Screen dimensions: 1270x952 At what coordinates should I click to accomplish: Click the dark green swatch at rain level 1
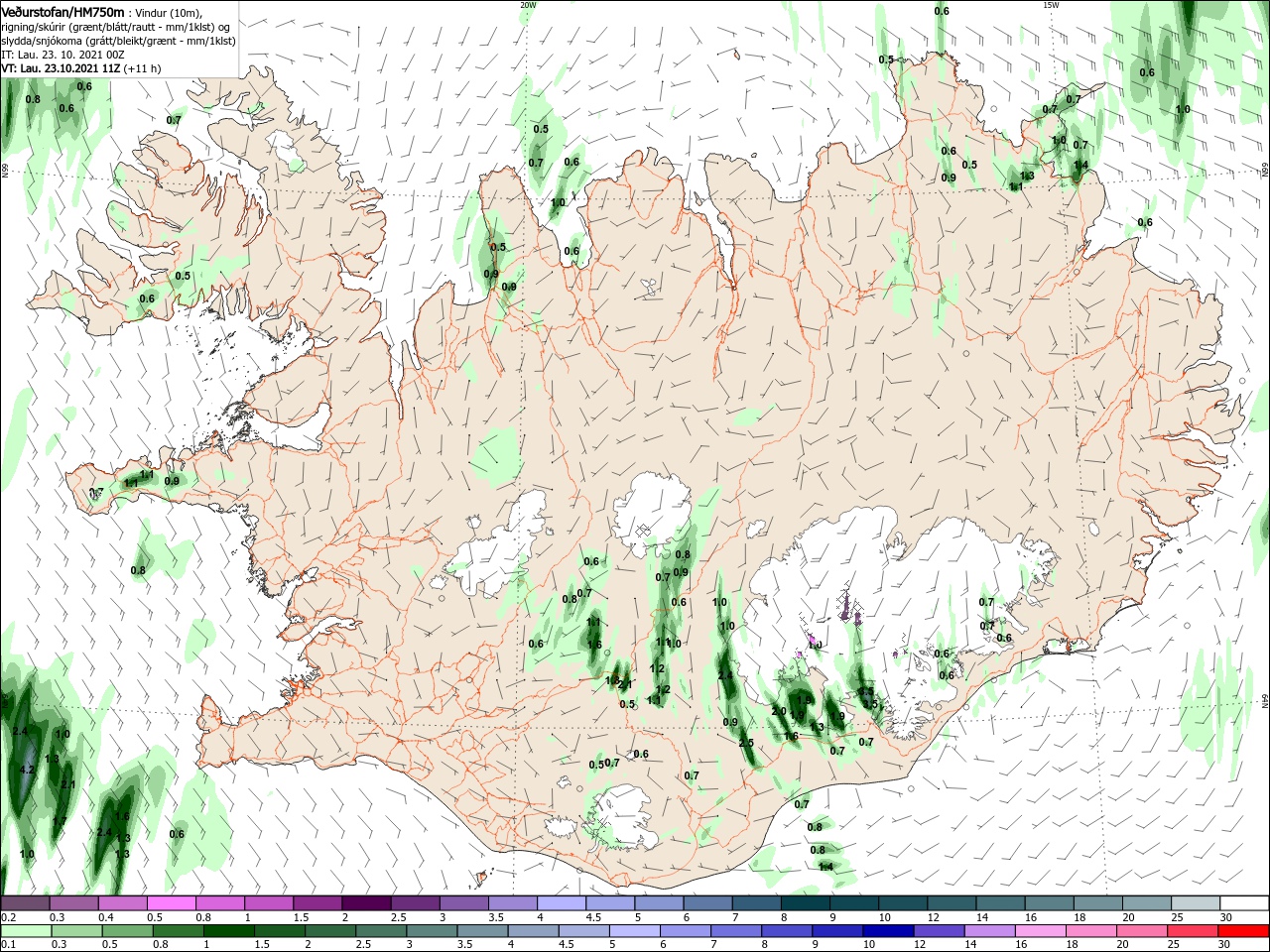229,931
